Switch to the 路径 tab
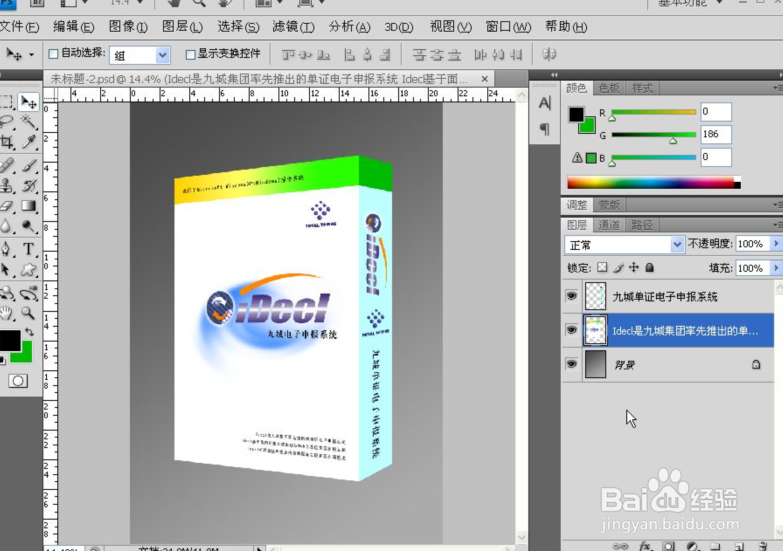Viewport: 783px width, 551px height. point(642,225)
